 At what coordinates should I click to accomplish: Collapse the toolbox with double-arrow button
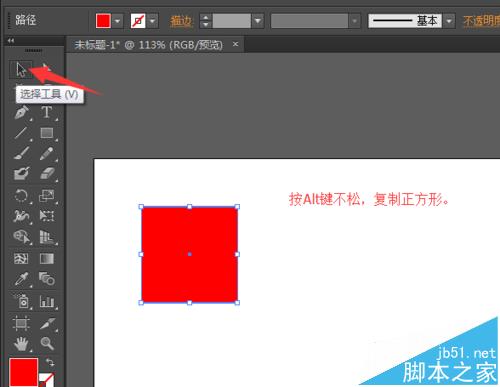click(x=11, y=40)
